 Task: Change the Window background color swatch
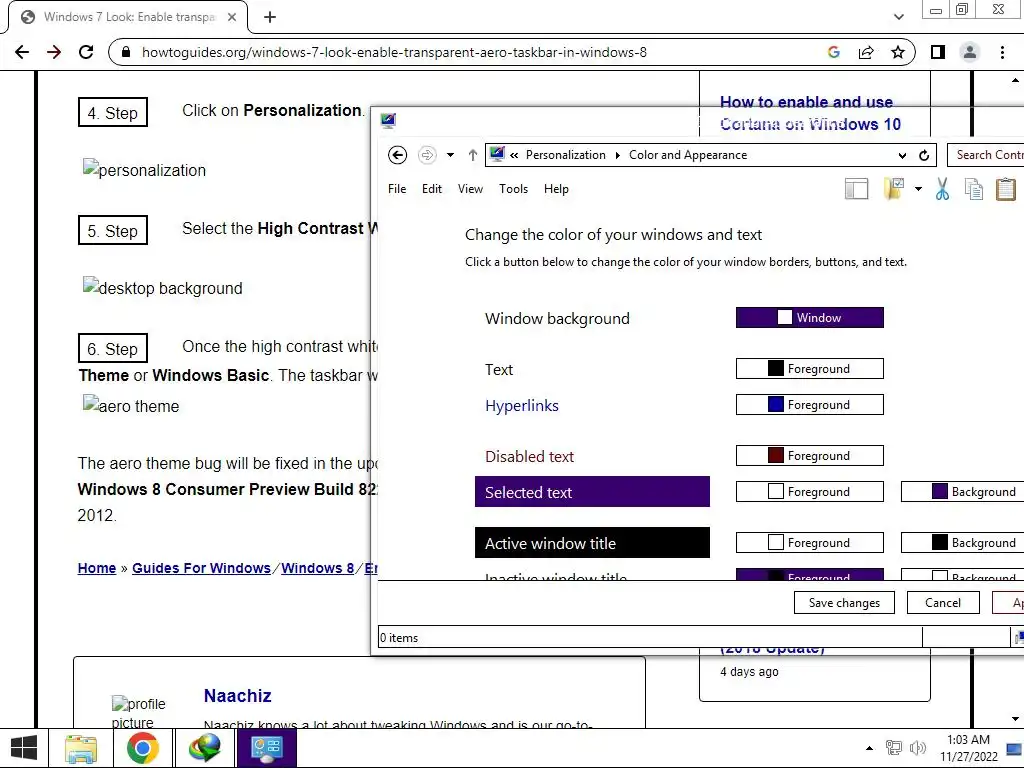coord(810,317)
